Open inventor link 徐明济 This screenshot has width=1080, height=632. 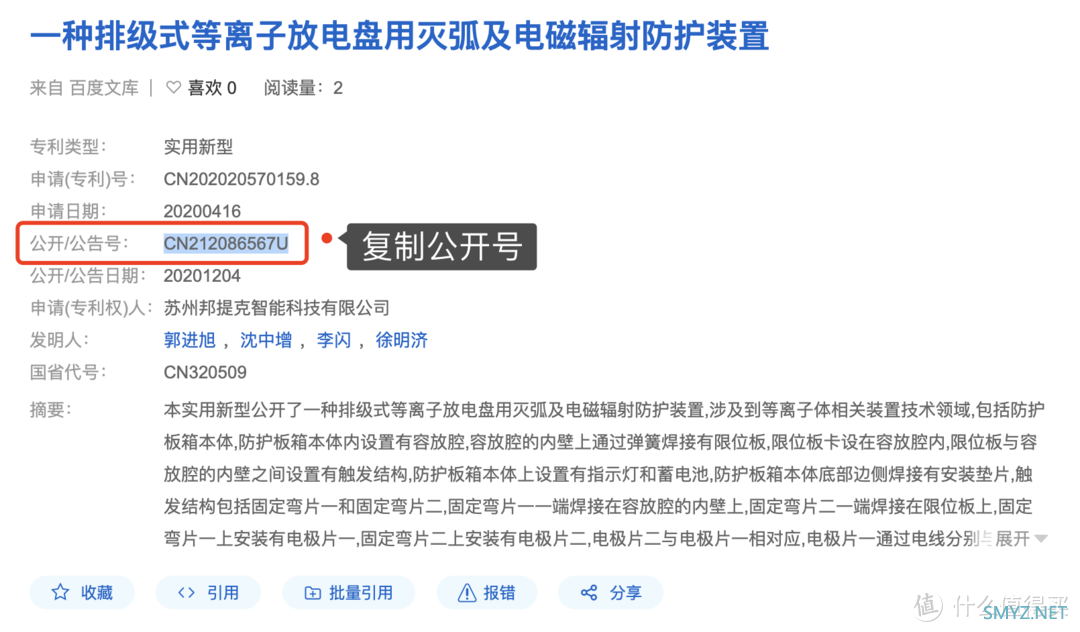coord(401,340)
